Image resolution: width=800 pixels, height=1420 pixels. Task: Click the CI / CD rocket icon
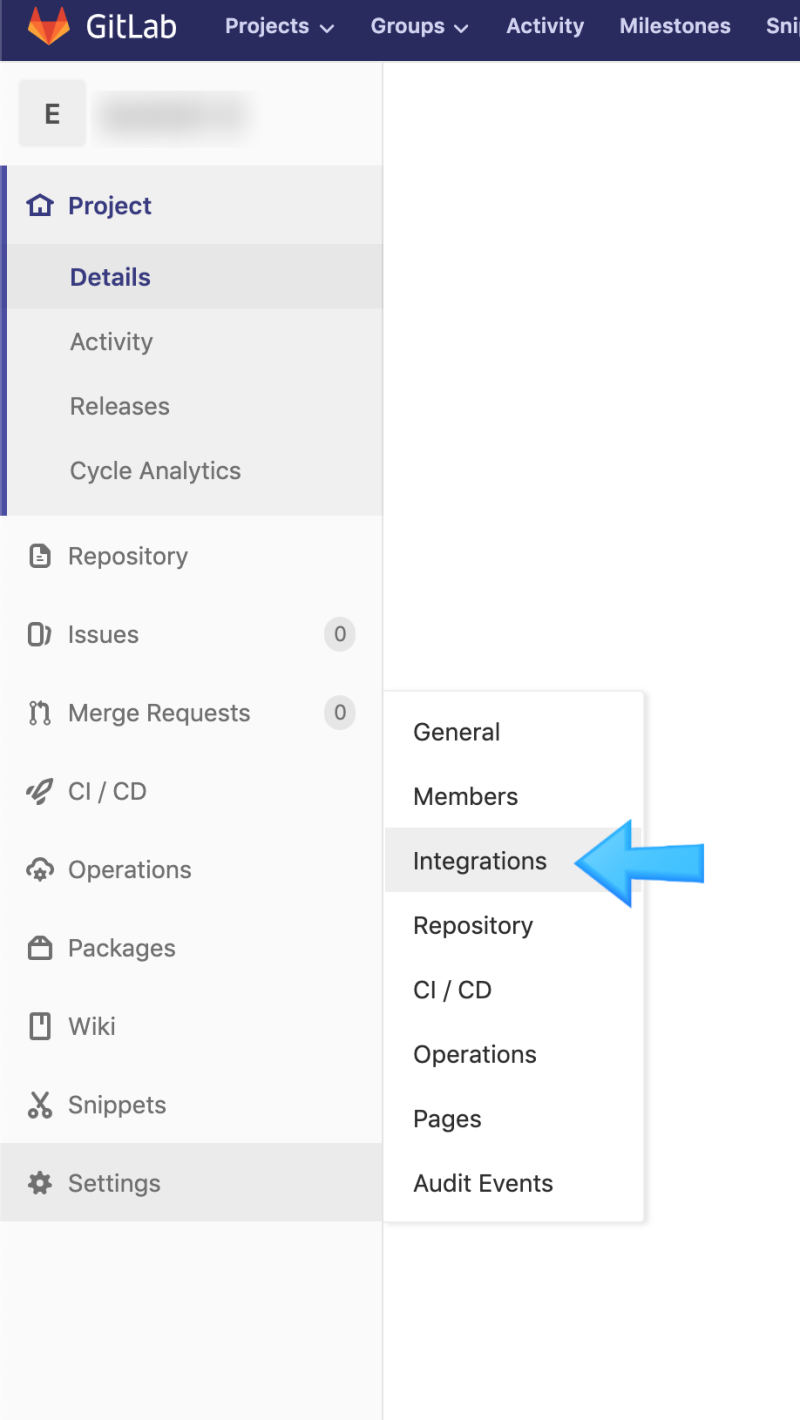[x=40, y=792]
